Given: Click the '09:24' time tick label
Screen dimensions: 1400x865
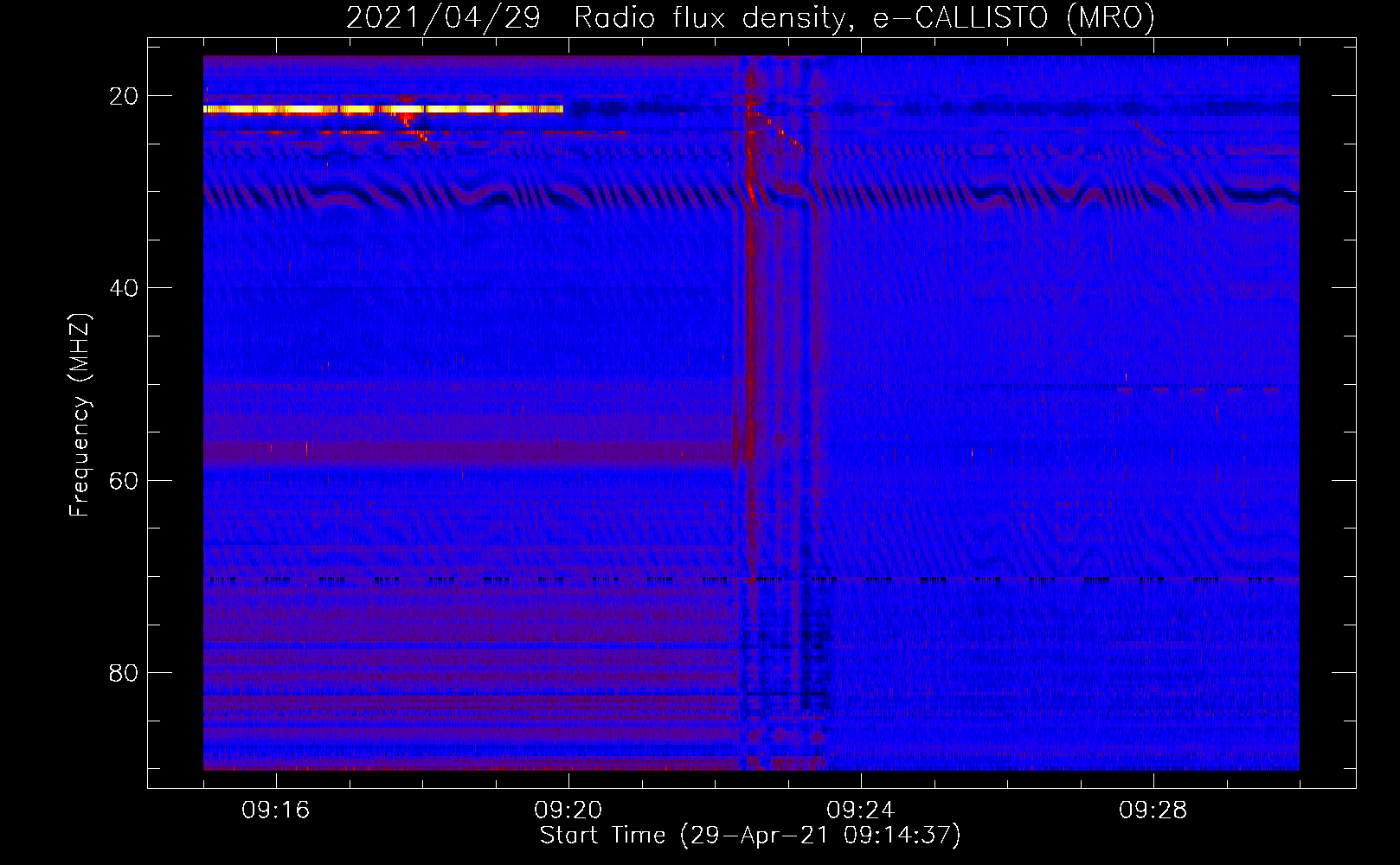Looking at the screenshot, I should point(861,811).
